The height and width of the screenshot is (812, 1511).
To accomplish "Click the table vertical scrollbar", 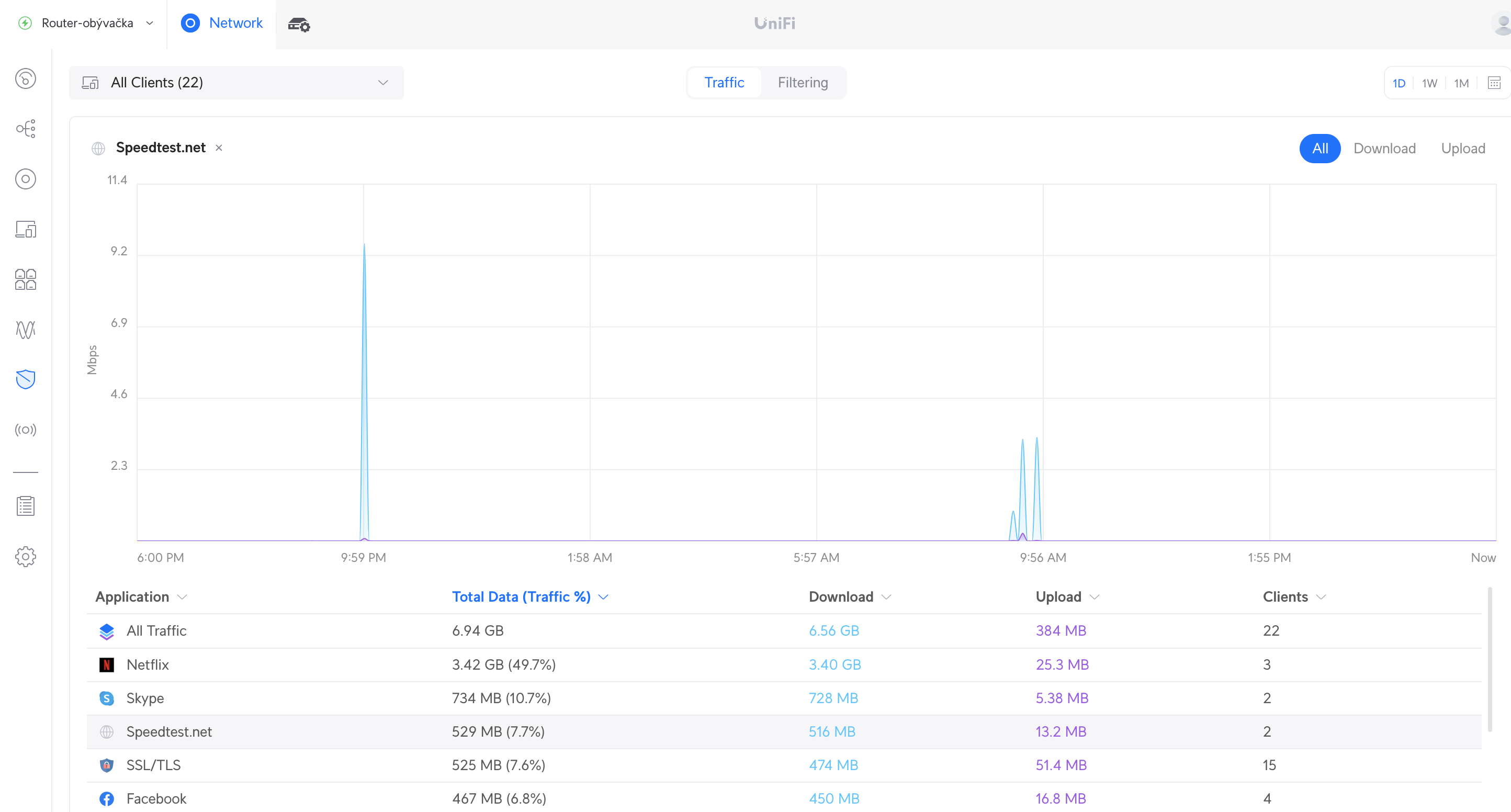I will click(x=1490, y=659).
